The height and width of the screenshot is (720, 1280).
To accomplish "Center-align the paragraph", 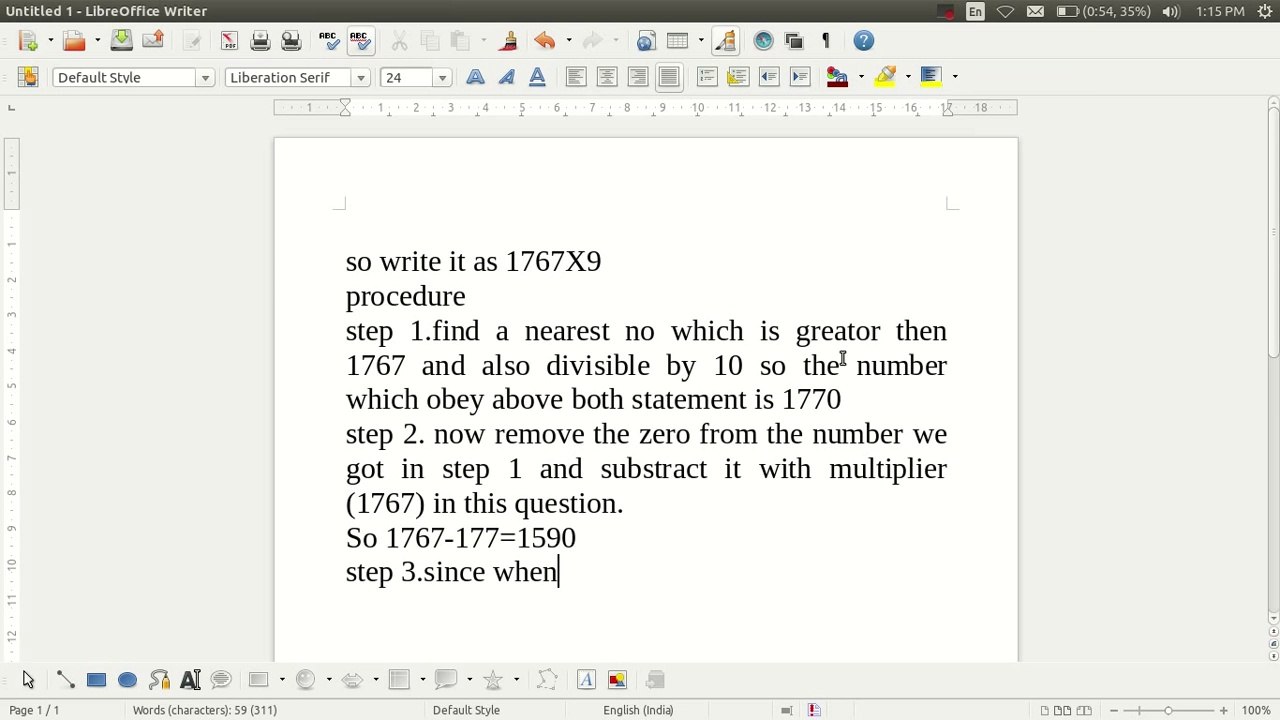I will [x=607, y=77].
